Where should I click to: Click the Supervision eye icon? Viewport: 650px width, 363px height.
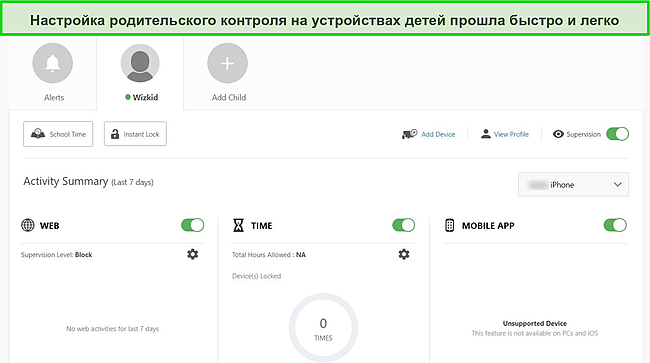coord(558,134)
